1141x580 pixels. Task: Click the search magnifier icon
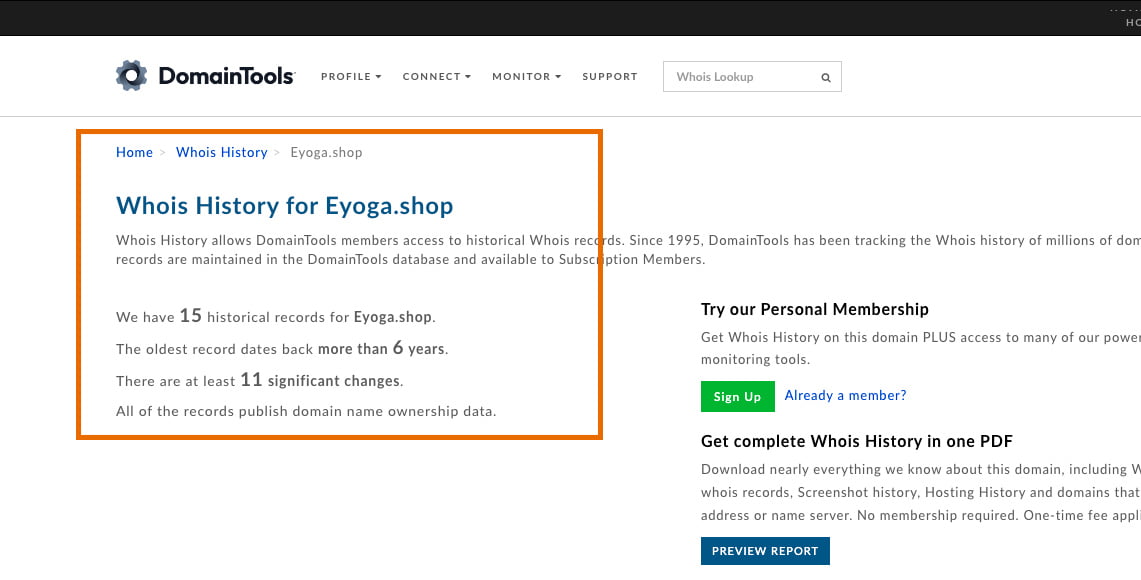(826, 77)
